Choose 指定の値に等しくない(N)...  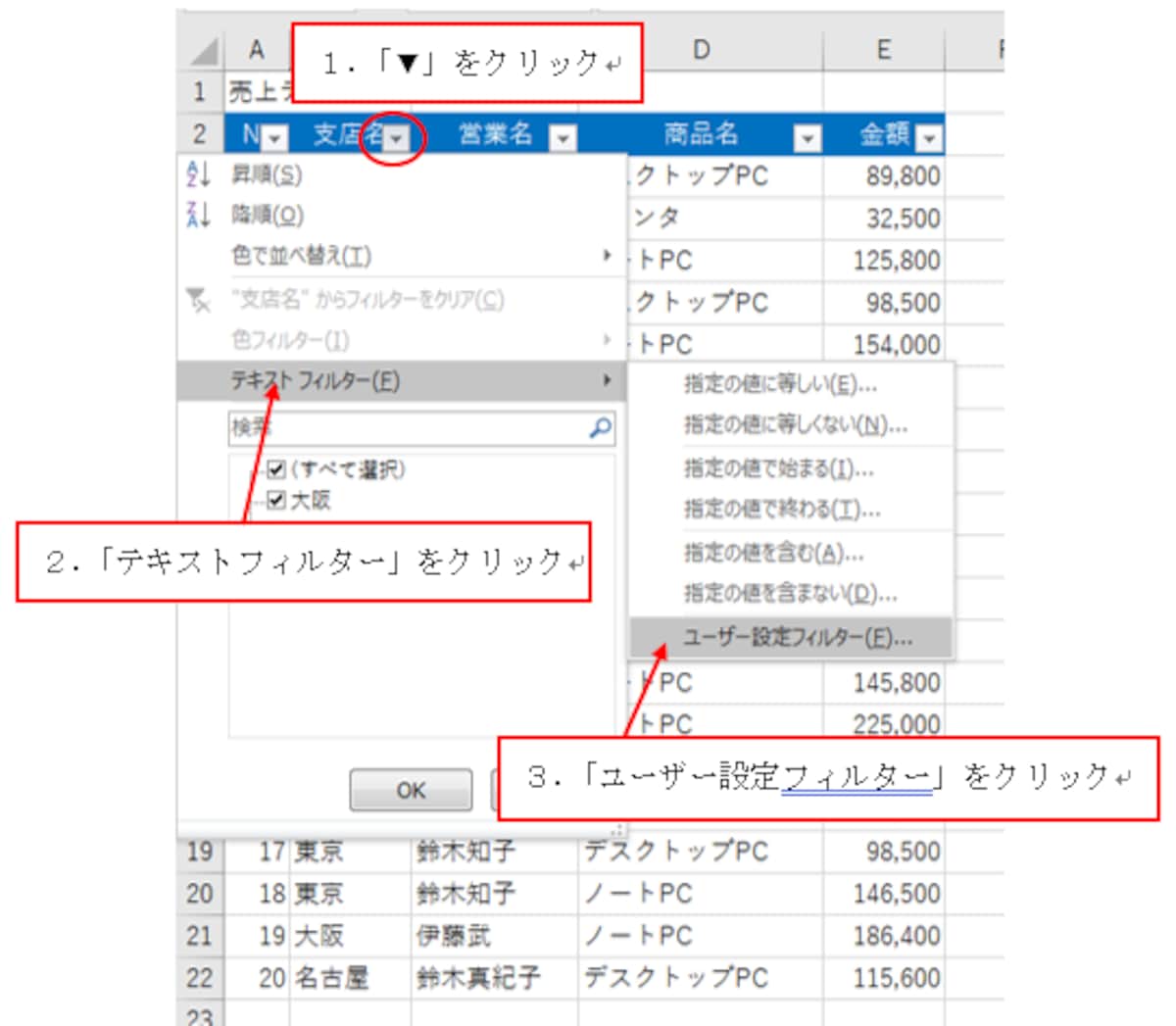[791, 424]
